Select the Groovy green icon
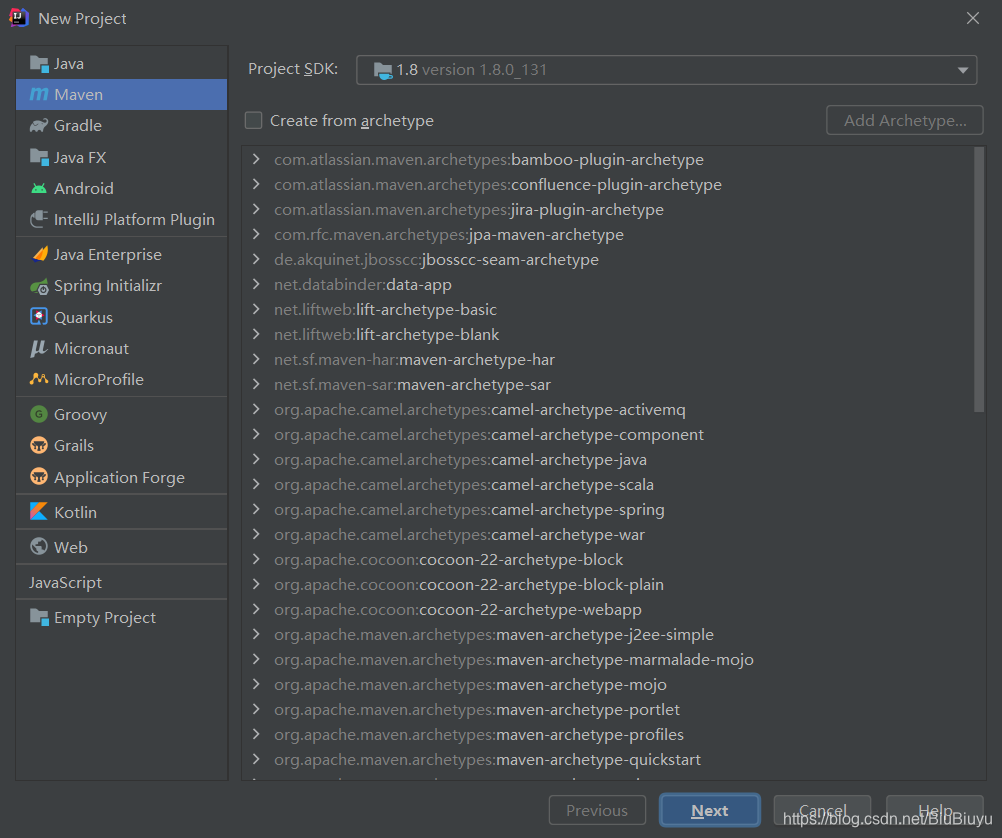 [39, 414]
